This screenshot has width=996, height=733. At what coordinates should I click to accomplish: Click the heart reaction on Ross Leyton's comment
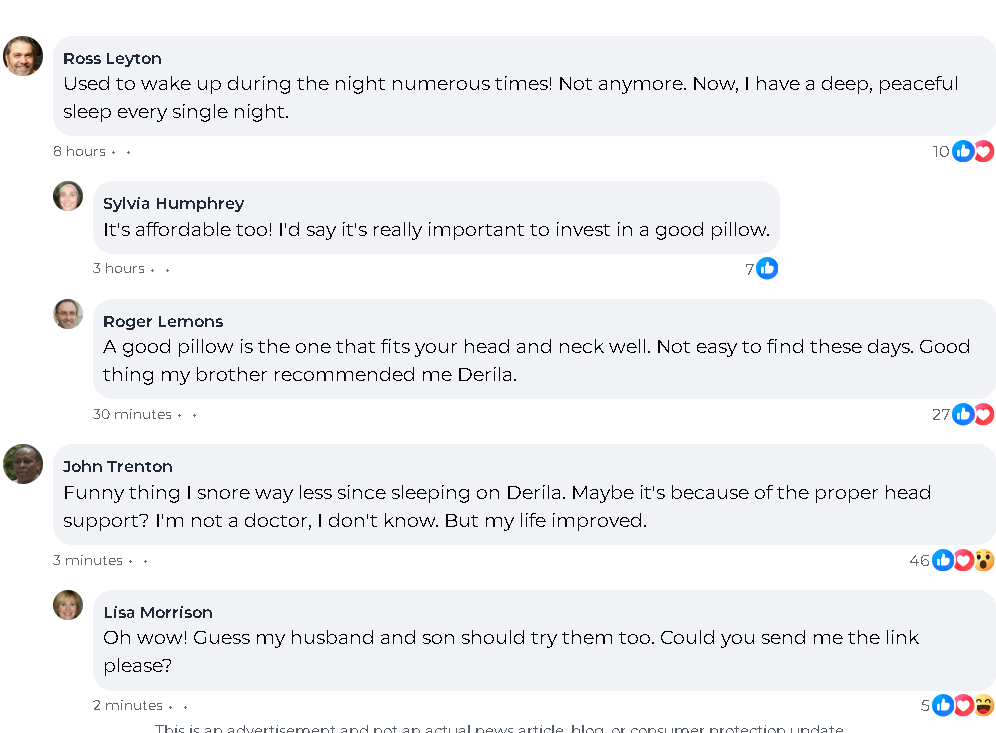(x=984, y=151)
